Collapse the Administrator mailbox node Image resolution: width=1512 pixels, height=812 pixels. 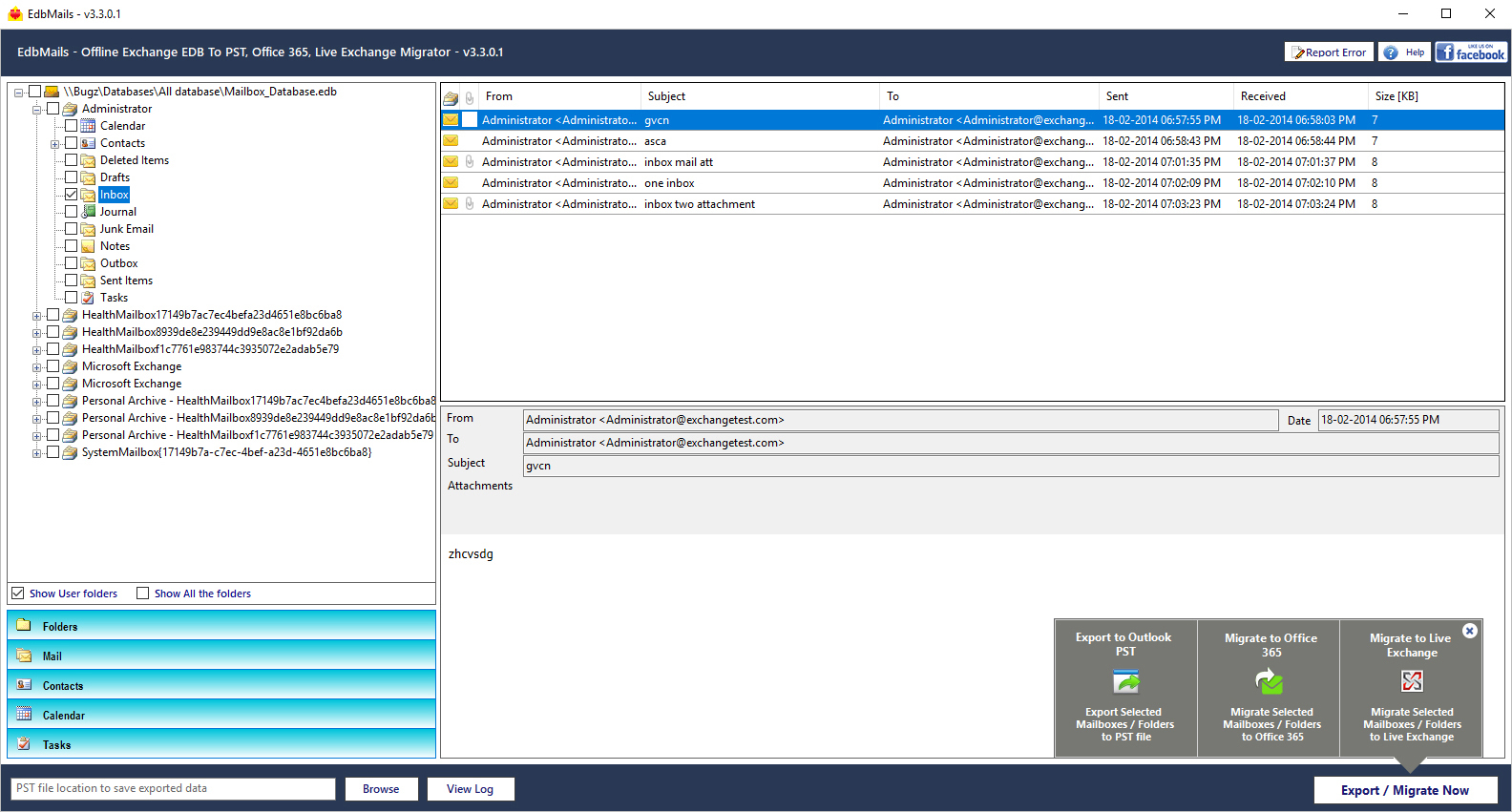pyautogui.click(x=37, y=110)
